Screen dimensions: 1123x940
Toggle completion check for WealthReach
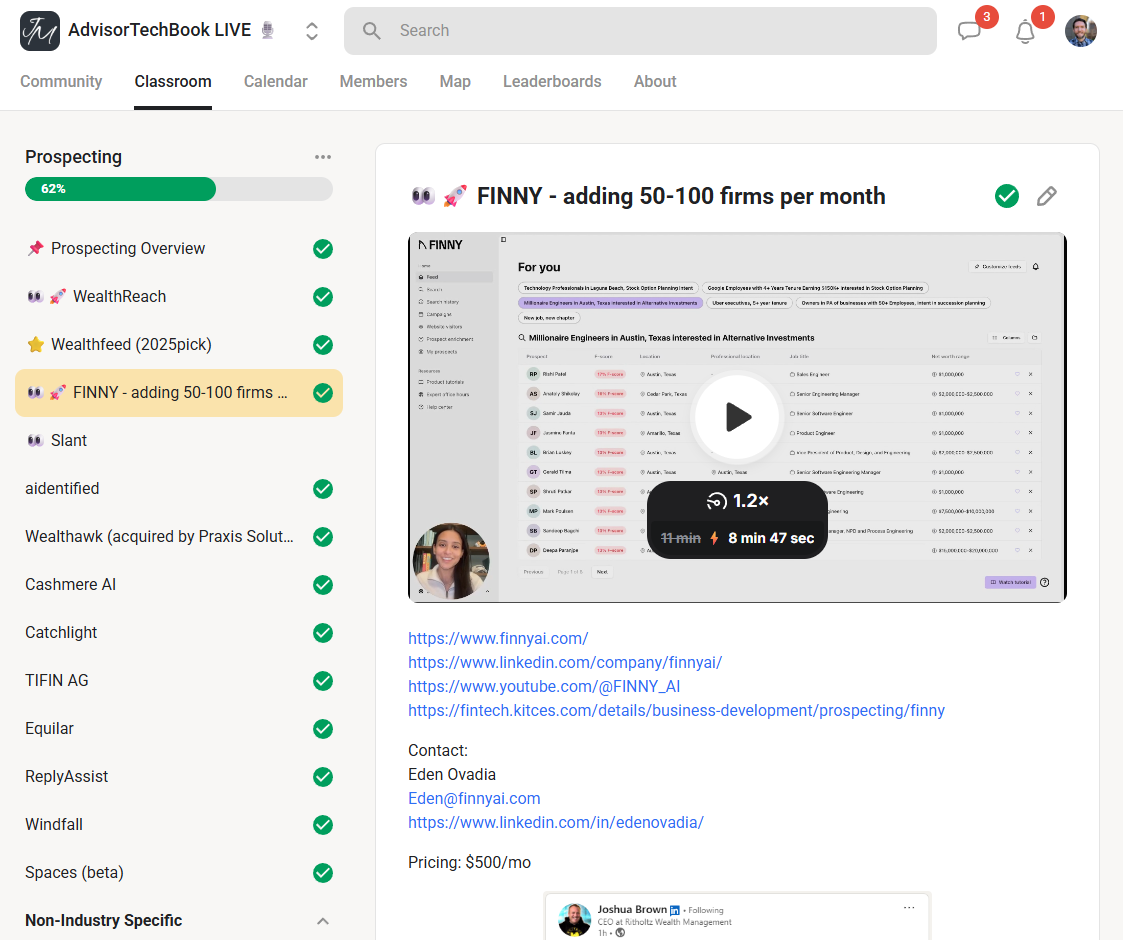323,297
